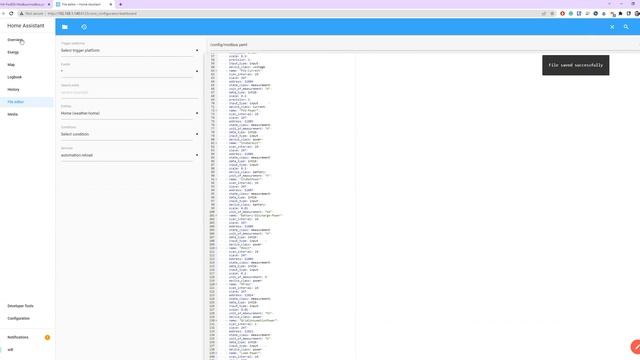The height and width of the screenshot is (360, 640).
Task: Click the browser reload button
Action: pyautogui.click(x=11, y=13)
